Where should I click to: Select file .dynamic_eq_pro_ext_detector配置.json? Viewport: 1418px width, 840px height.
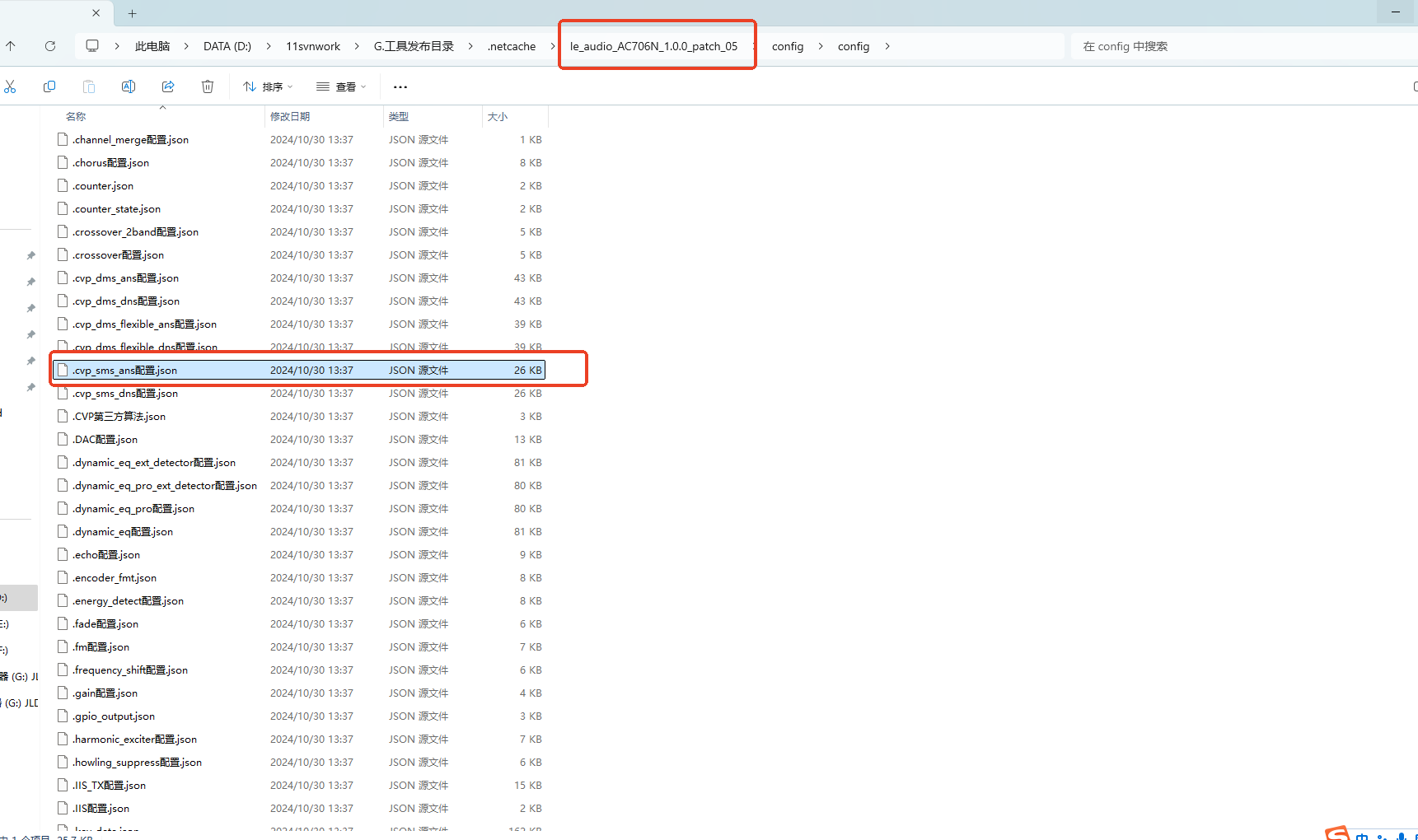pyautogui.click(x=298, y=485)
